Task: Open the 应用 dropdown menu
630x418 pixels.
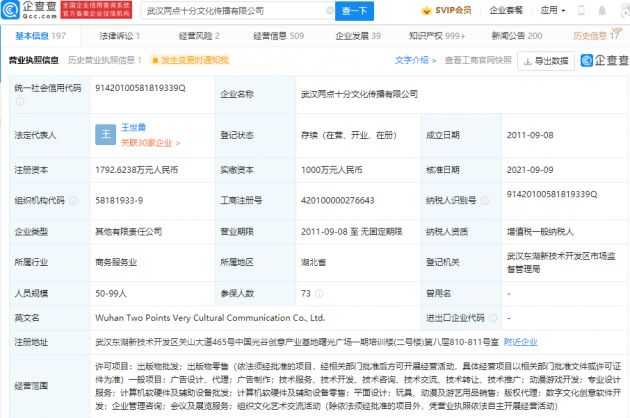Action: click(553, 10)
